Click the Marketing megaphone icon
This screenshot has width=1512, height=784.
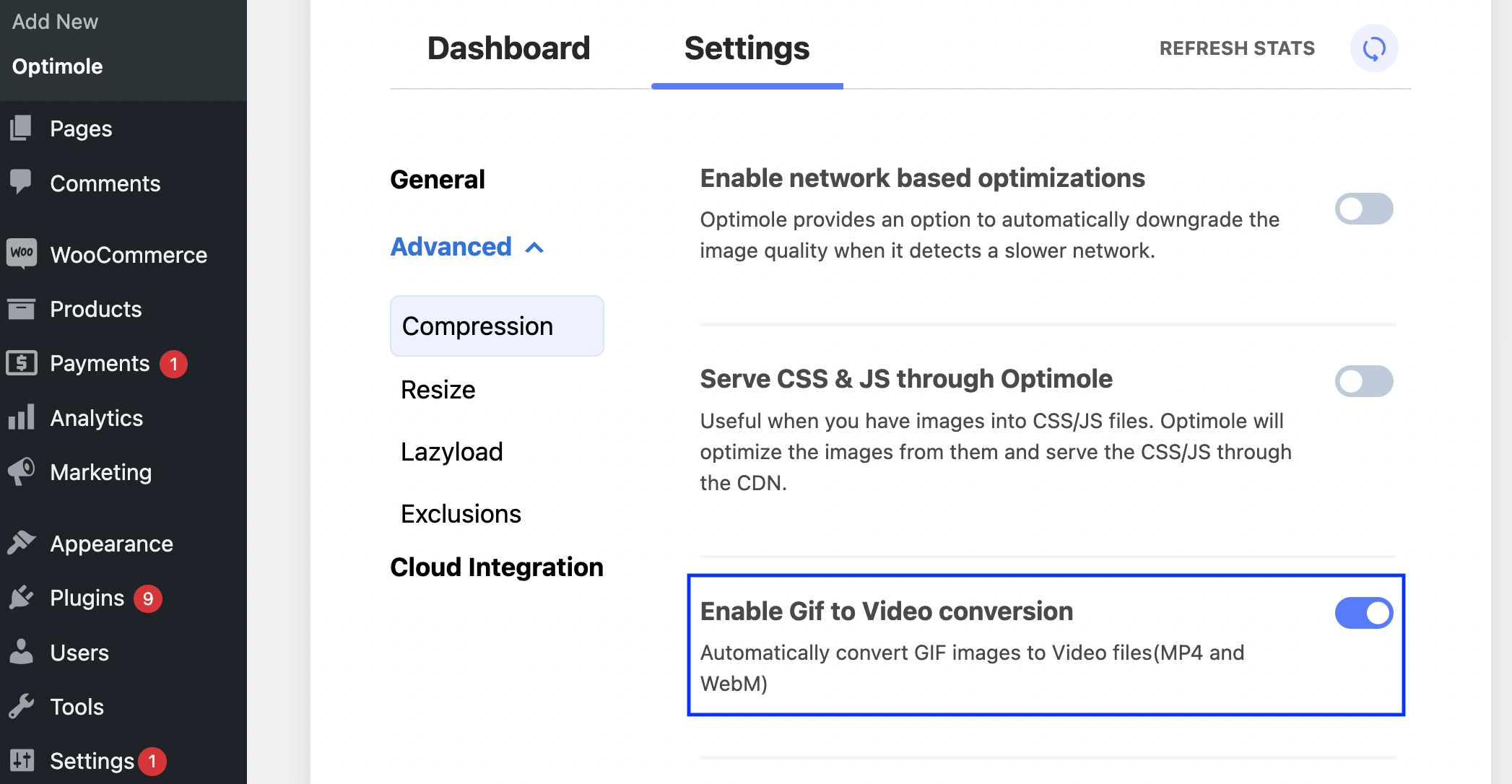(22, 471)
